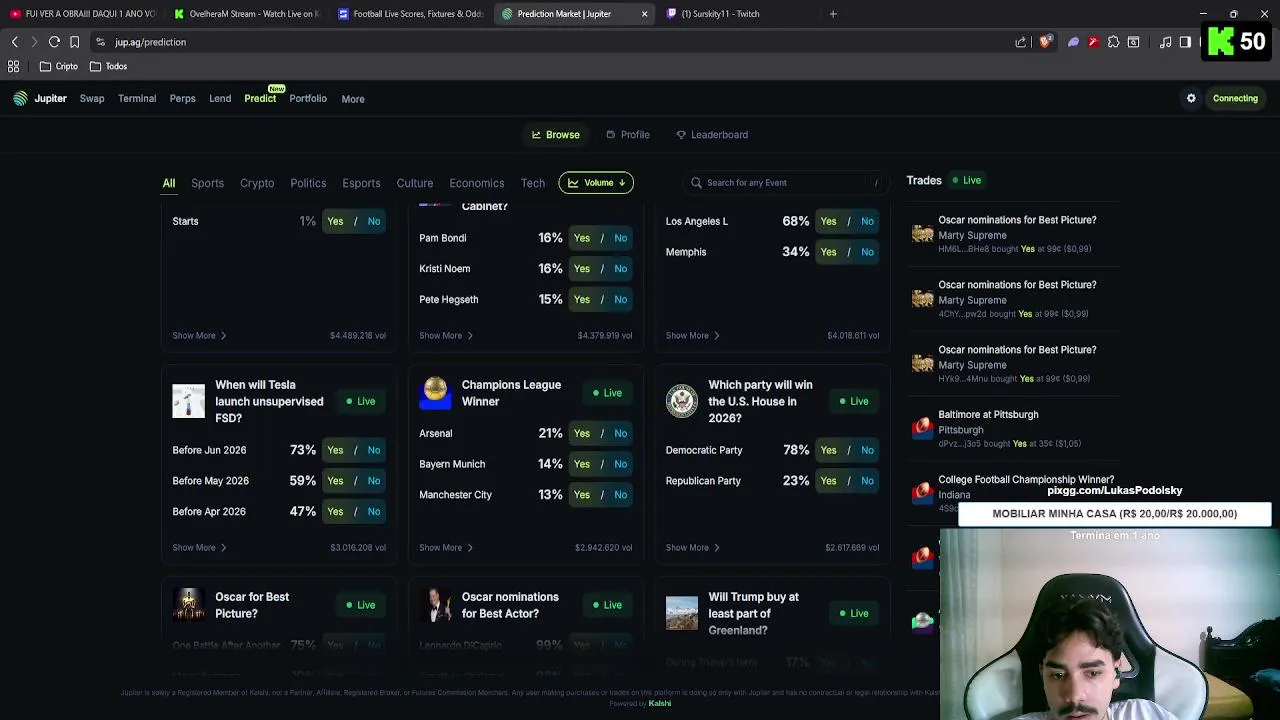The width and height of the screenshot is (1280, 720).
Task: Reload the jup.ag page
Action: click(54, 42)
